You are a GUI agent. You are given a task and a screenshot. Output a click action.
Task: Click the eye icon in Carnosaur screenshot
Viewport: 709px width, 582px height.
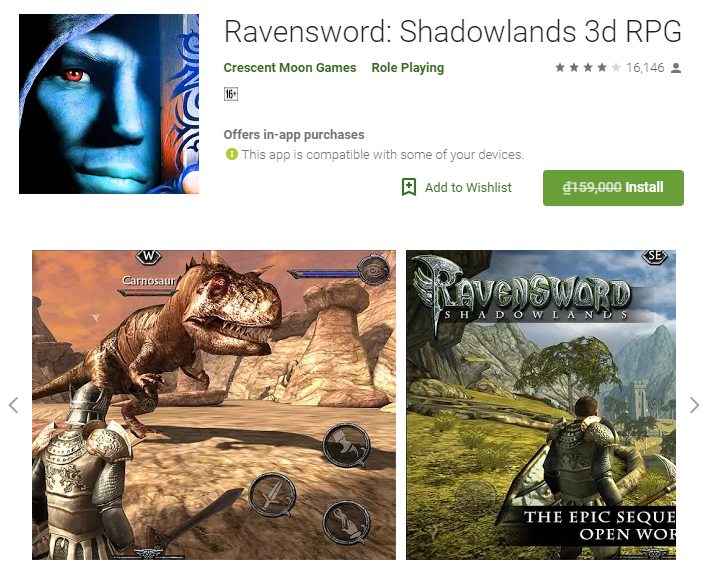point(373,270)
